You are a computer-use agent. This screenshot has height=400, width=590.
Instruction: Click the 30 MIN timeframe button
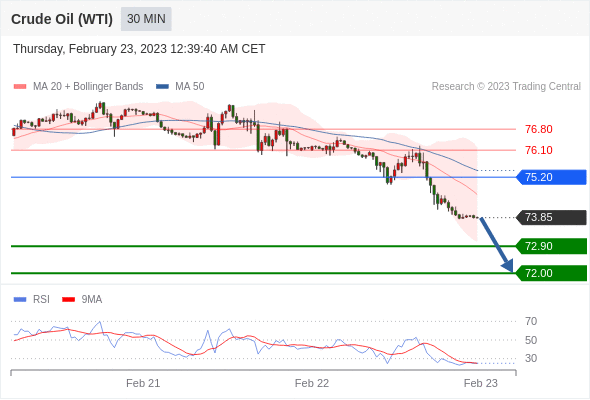146,19
